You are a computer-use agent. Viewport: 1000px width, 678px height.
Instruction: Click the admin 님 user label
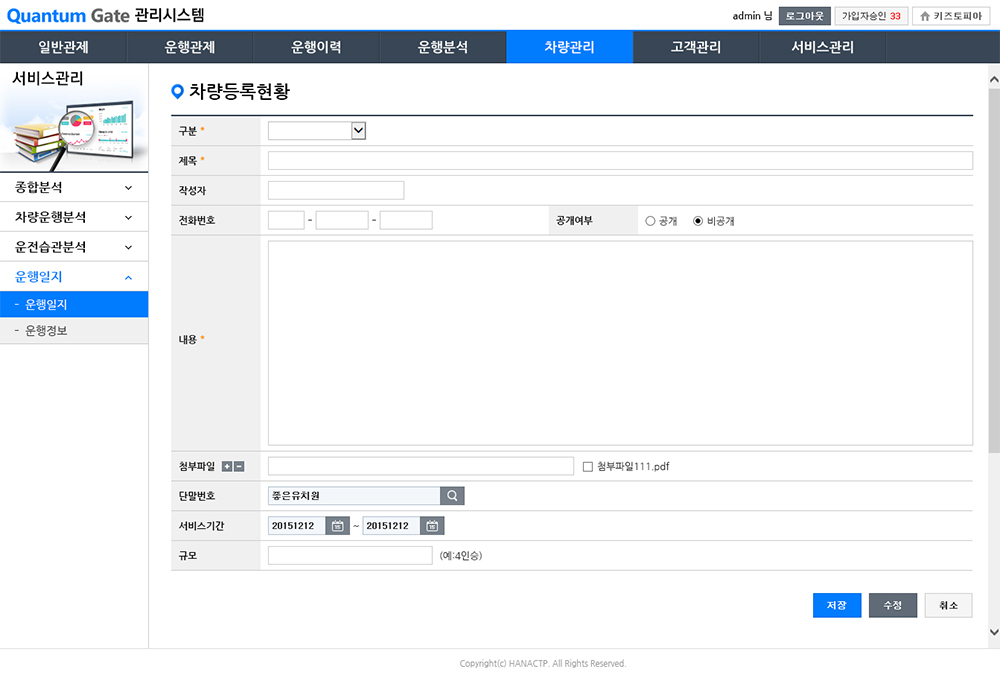click(x=752, y=16)
